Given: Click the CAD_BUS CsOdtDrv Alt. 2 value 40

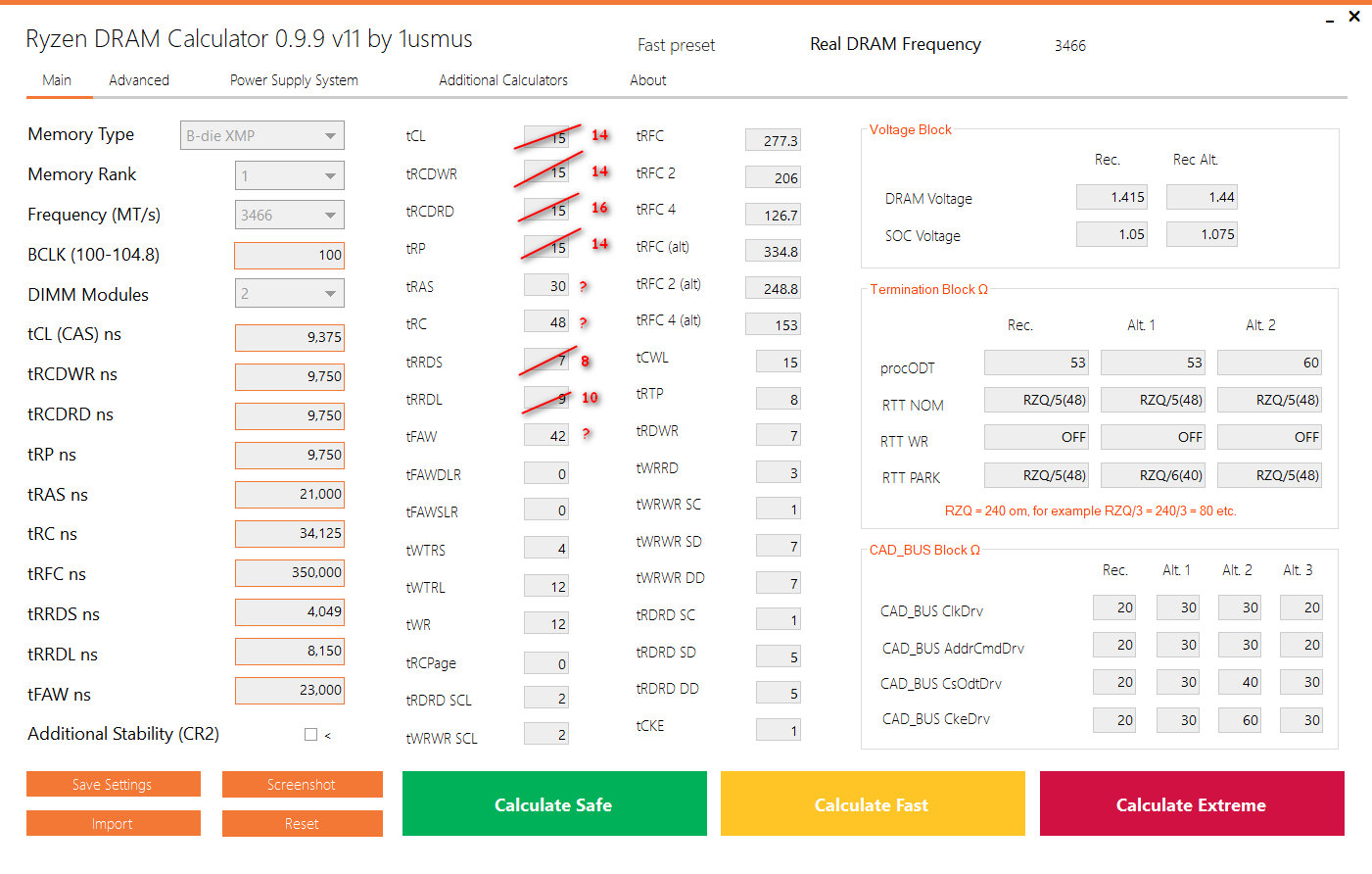Looking at the screenshot, I should (x=1240, y=682).
